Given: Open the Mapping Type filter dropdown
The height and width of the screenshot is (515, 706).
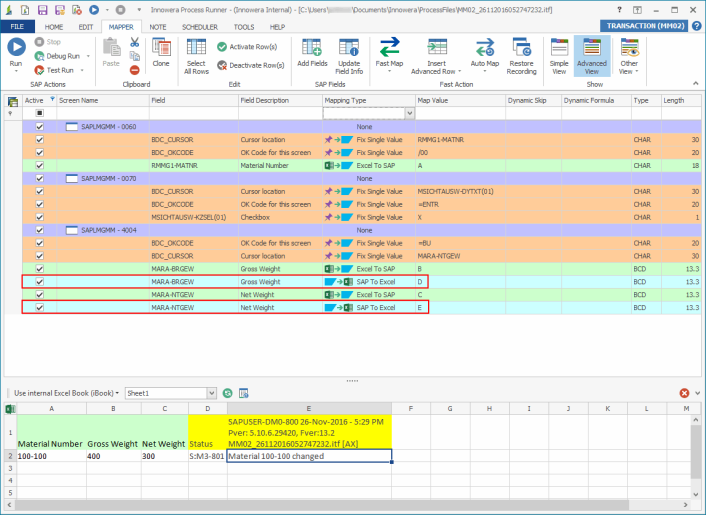Looking at the screenshot, I should (409, 114).
